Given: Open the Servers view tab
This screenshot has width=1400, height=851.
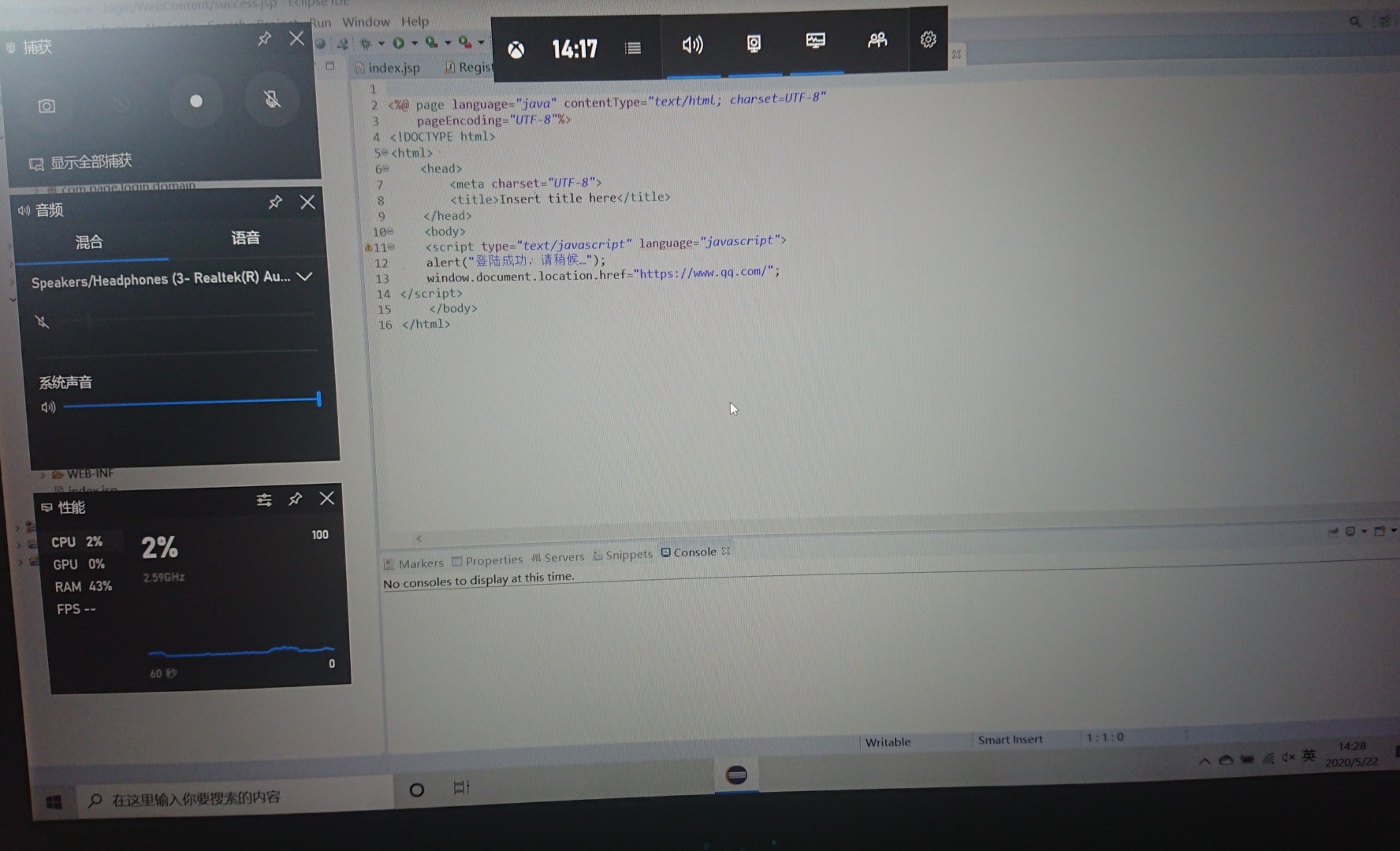Looking at the screenshot, I should pos(558,558).
